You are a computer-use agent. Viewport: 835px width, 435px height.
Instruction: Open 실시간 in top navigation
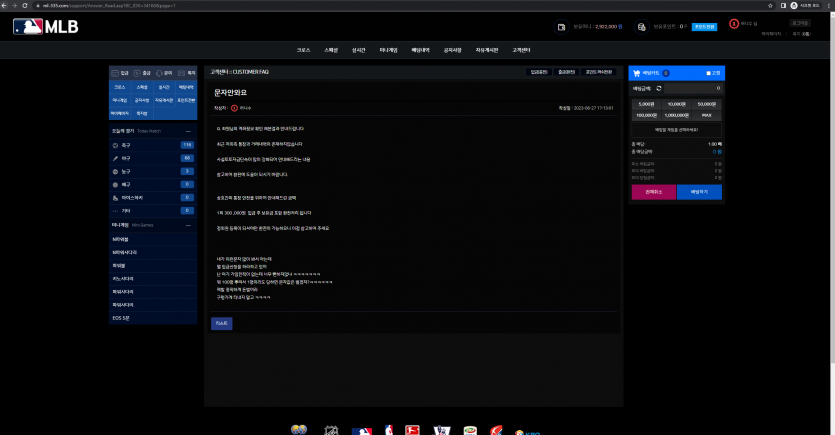(x=358, y=50)
